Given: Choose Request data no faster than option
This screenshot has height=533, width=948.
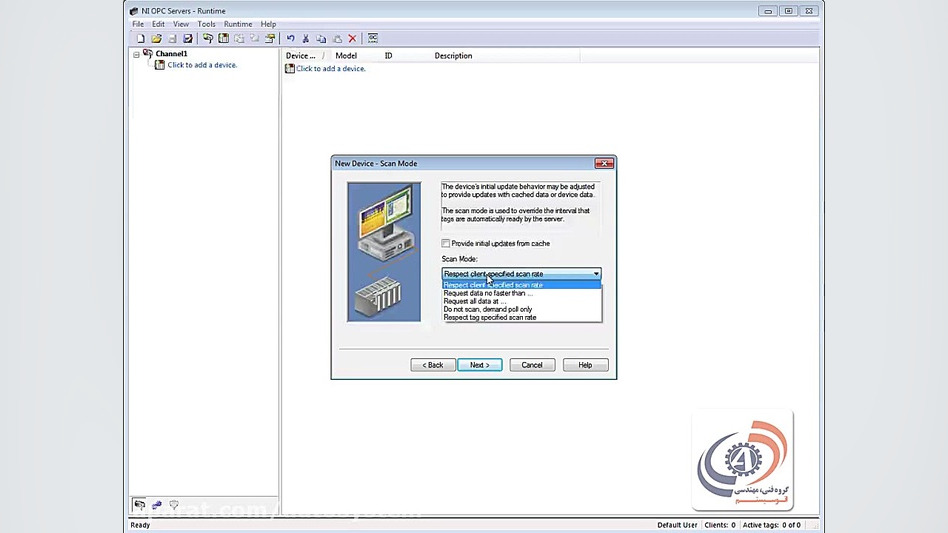Looking at the screenshot, I should (522, 293).
